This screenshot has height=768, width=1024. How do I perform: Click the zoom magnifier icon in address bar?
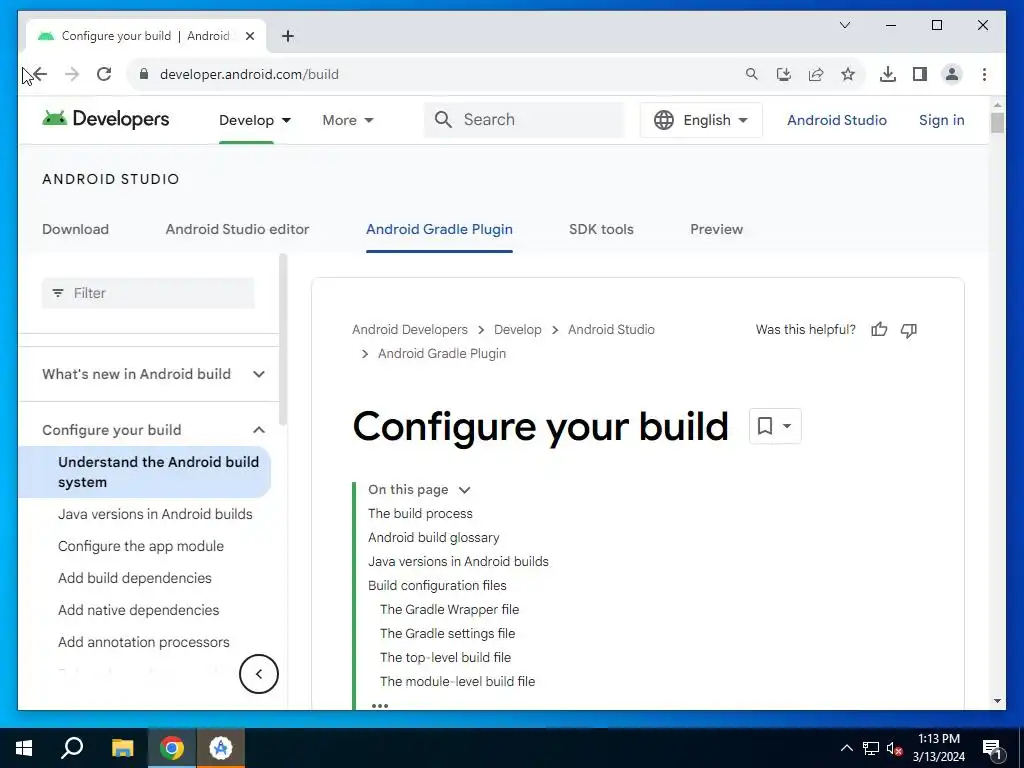752,74
